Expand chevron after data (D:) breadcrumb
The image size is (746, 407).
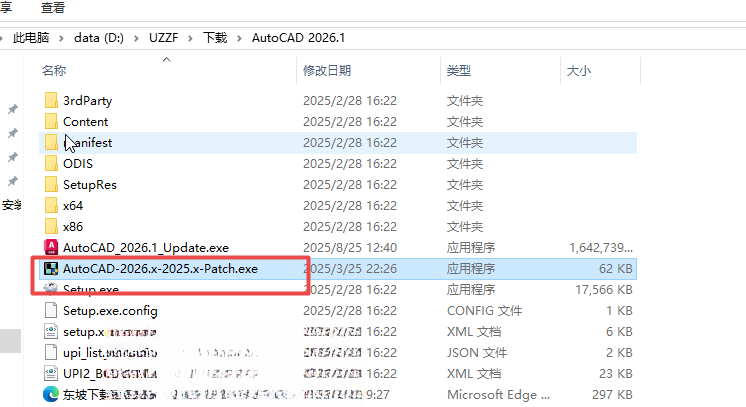(136, 38)
